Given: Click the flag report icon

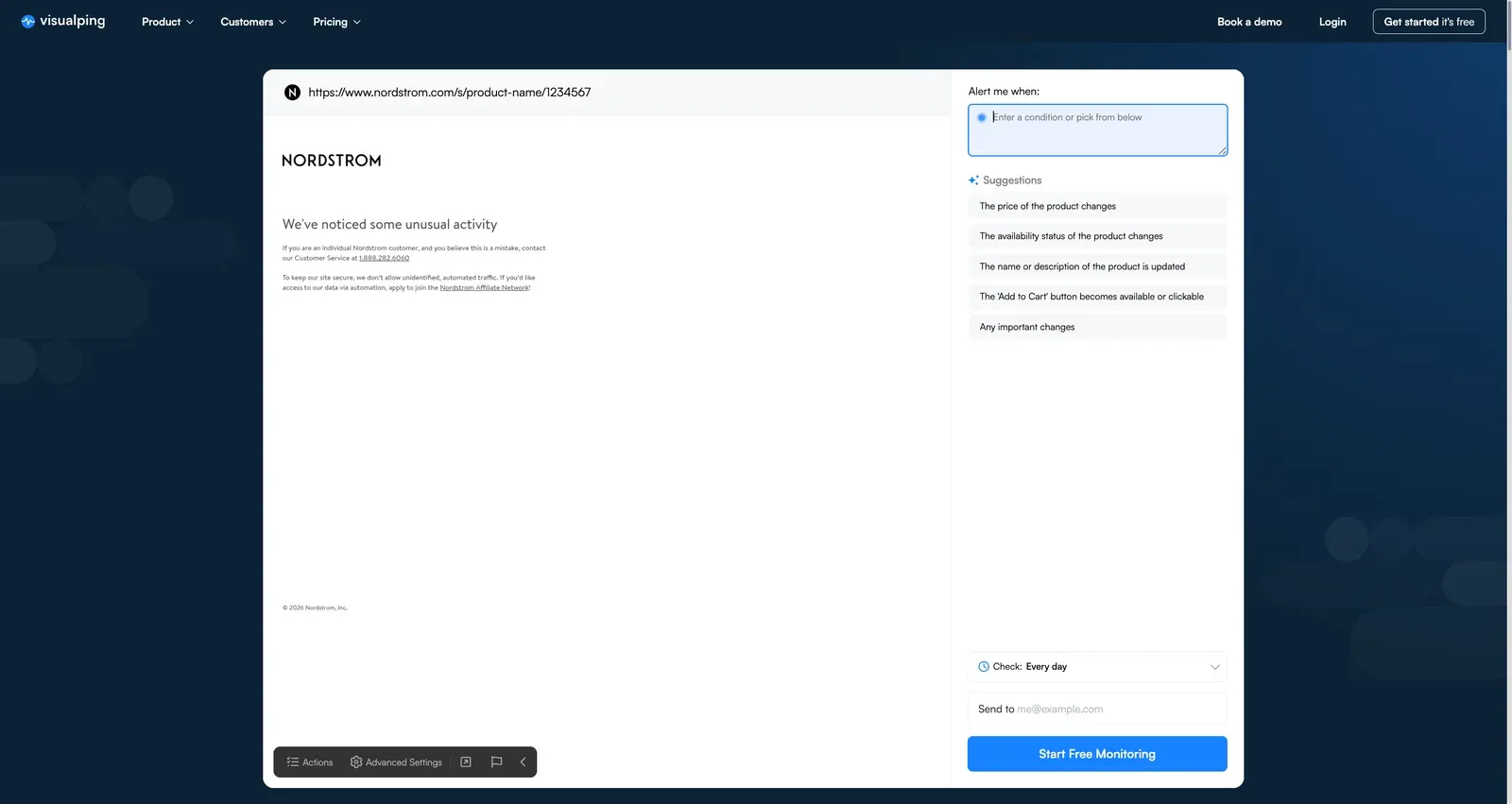Looking at the screenshot, I should 496,762.
